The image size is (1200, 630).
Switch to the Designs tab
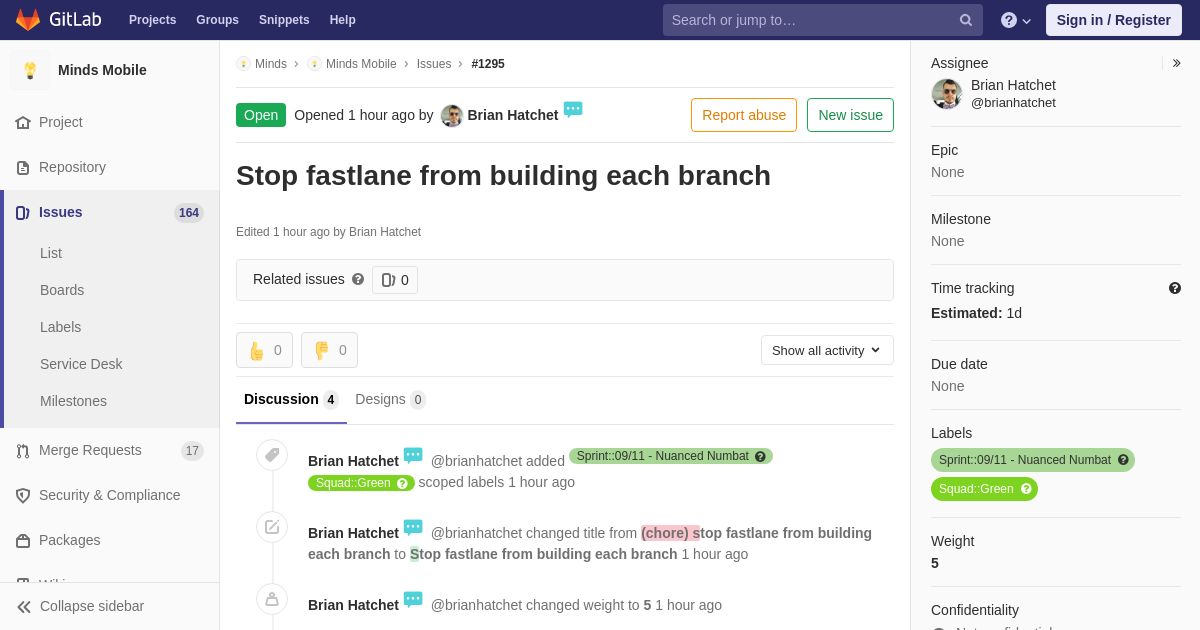point(390,399)
